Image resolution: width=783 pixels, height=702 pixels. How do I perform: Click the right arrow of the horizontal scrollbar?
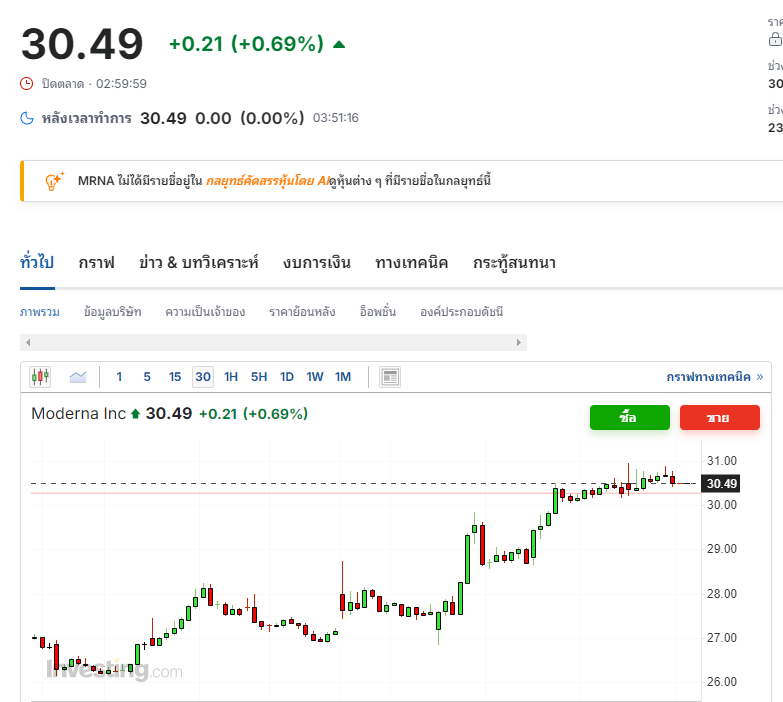[519, 343]
